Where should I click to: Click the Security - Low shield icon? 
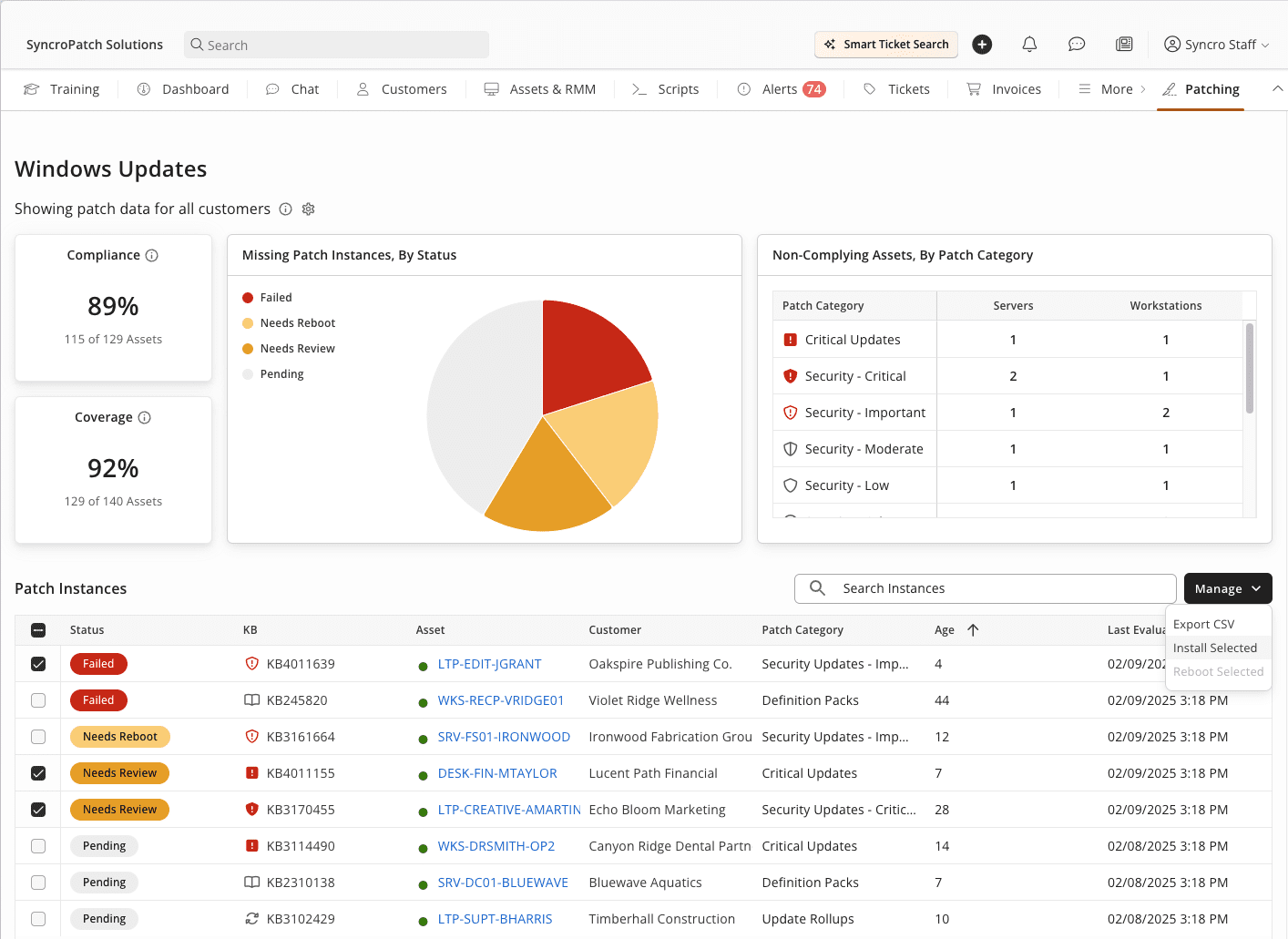click(x=791, y=485)
